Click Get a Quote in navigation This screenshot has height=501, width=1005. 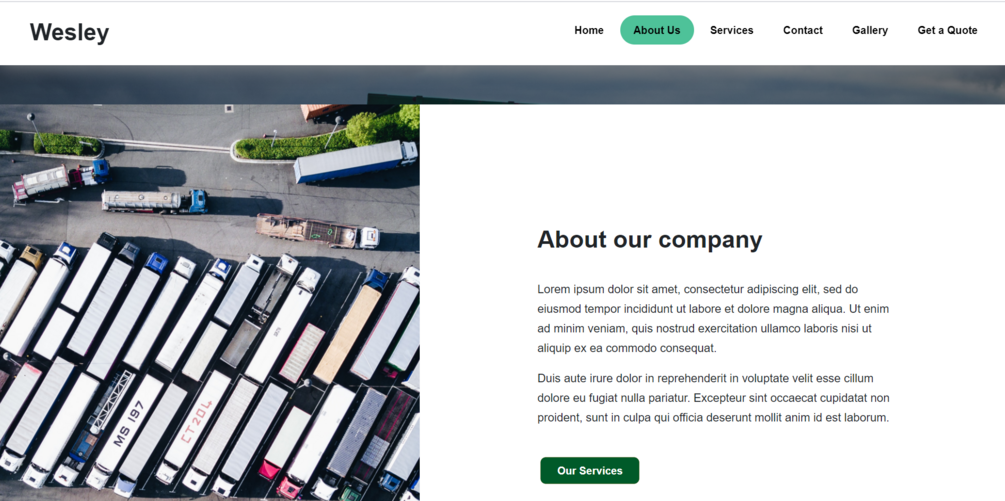[x=947, y=30]
